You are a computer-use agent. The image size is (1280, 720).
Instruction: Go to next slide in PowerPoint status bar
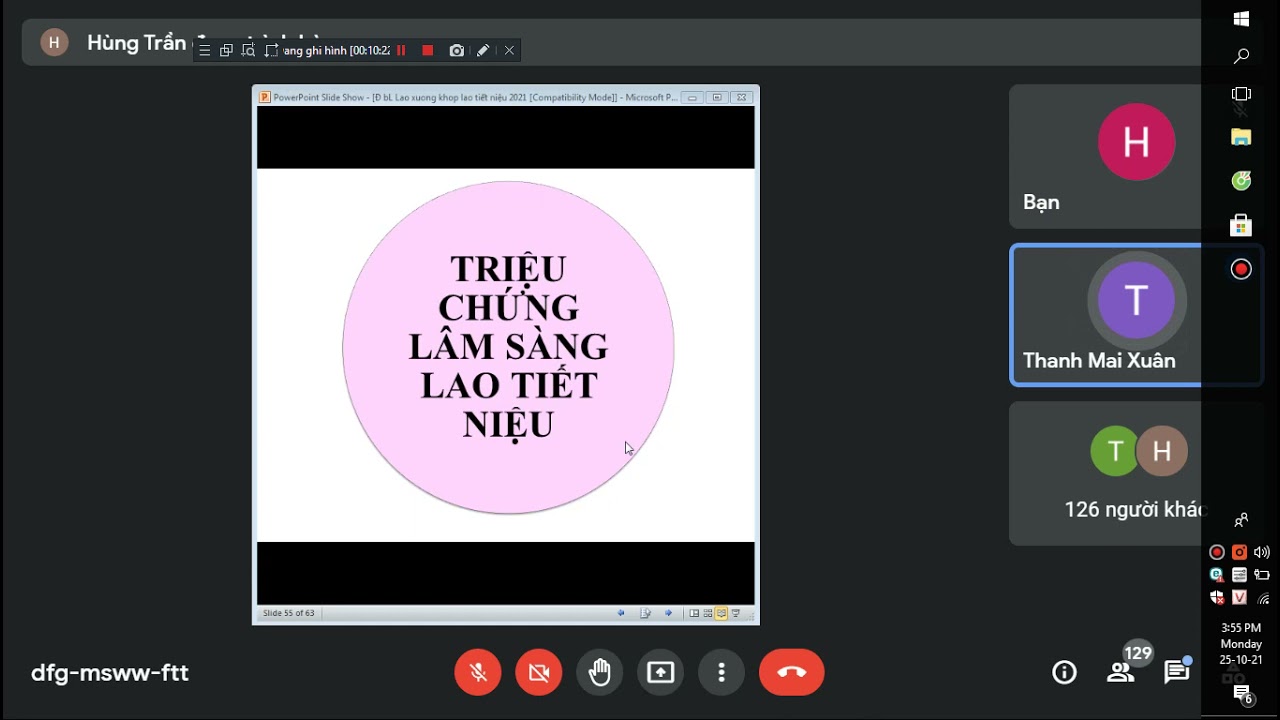pyautogui.click(x=669, y=613)
